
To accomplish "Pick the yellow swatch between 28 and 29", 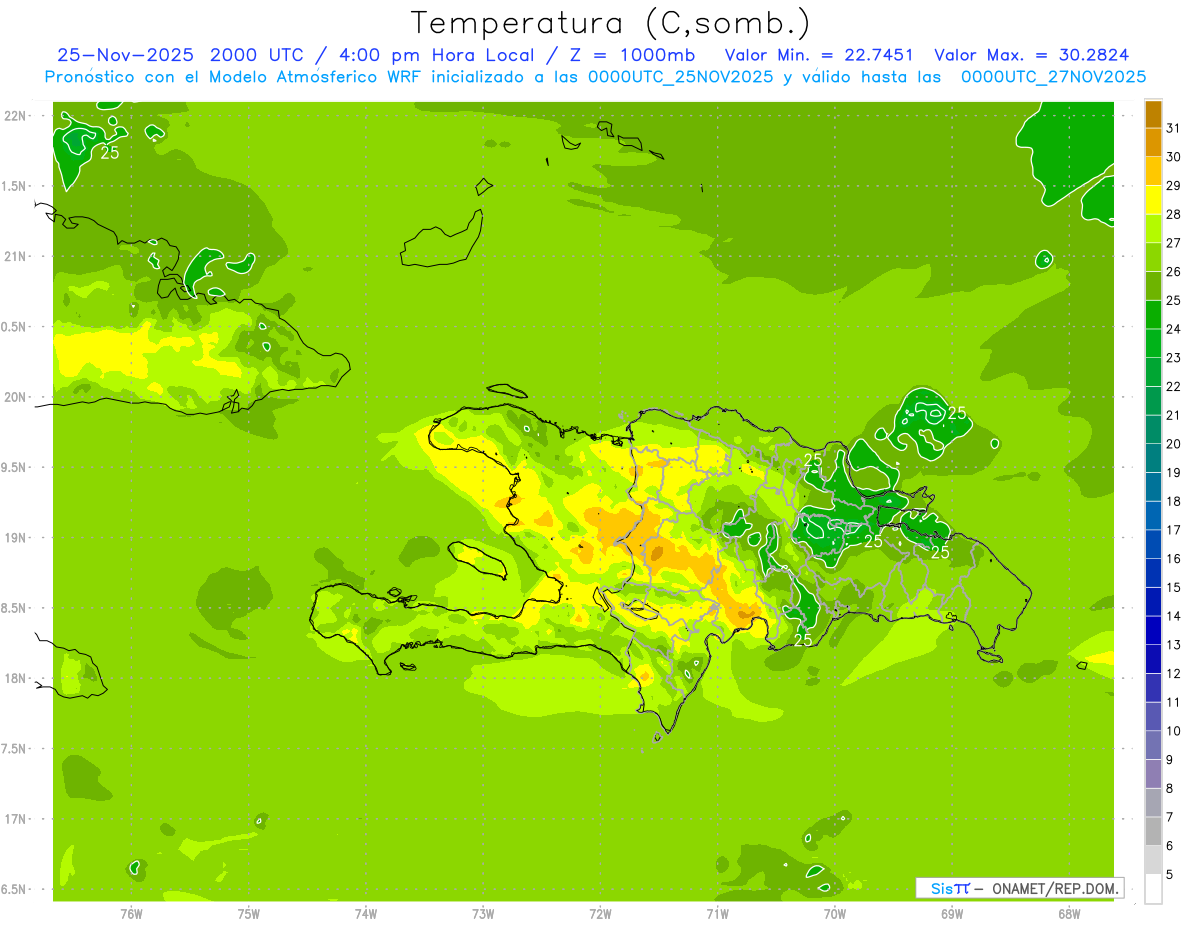I will 1153,200.
